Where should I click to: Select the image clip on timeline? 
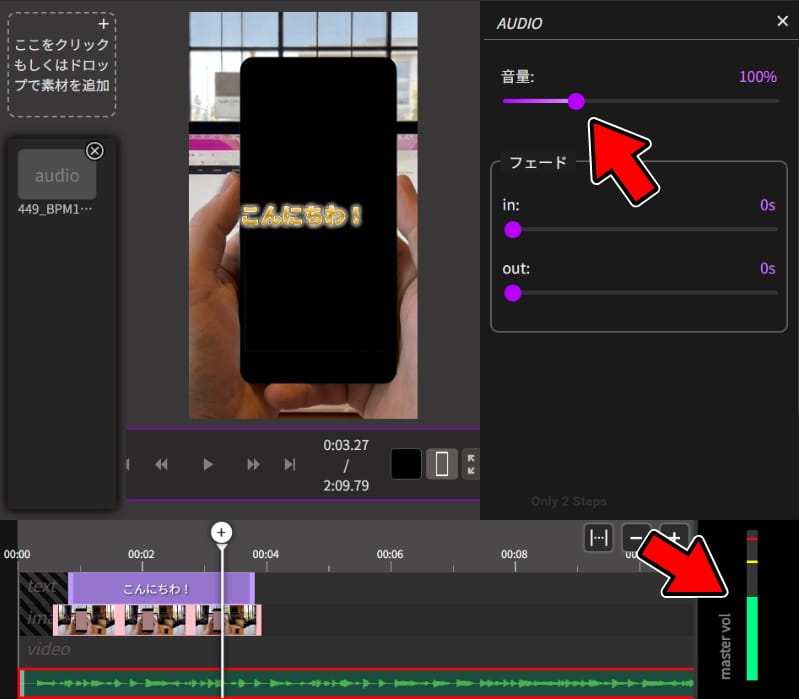[157, 620]
